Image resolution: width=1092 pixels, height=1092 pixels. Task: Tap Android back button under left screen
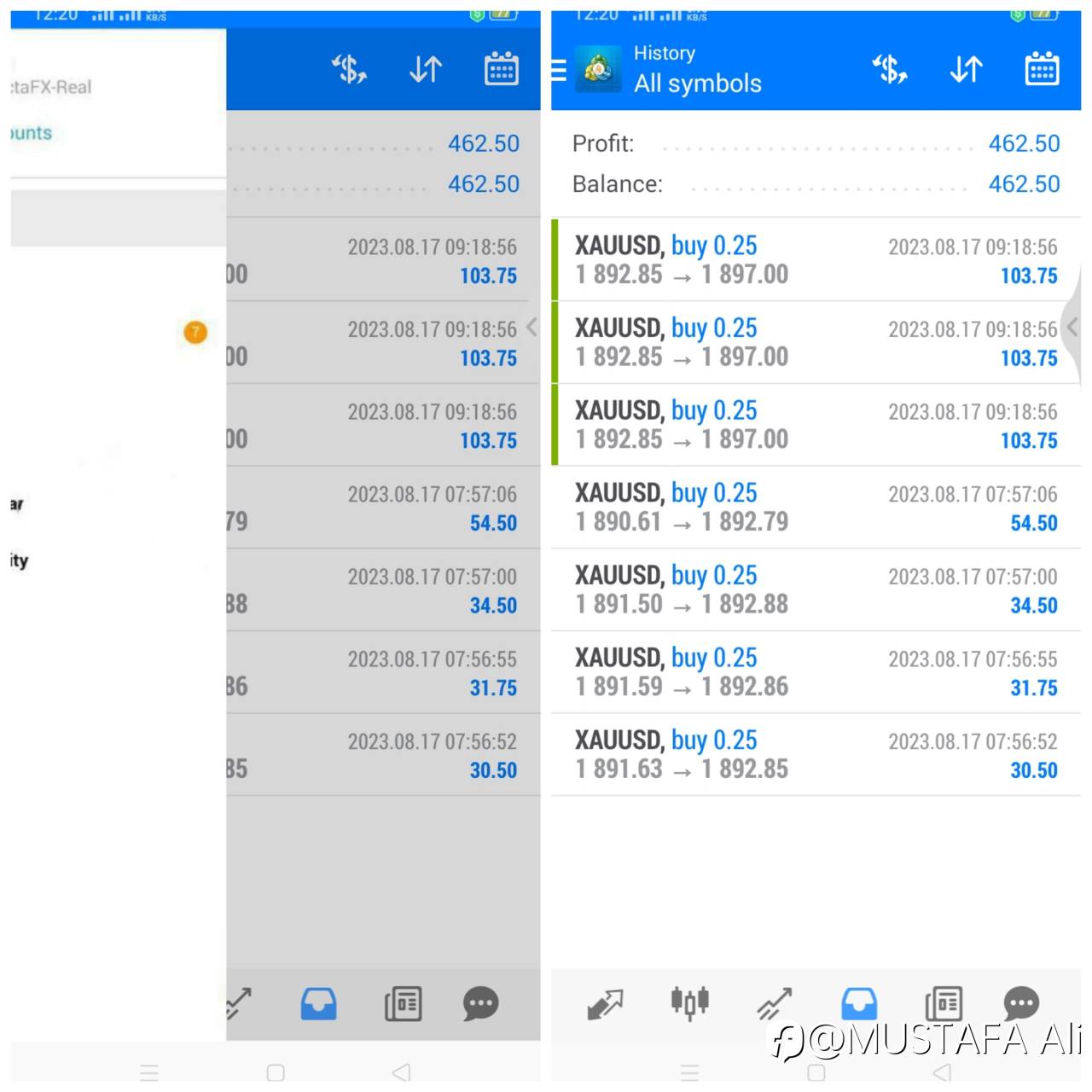(x=401, y=1072)
